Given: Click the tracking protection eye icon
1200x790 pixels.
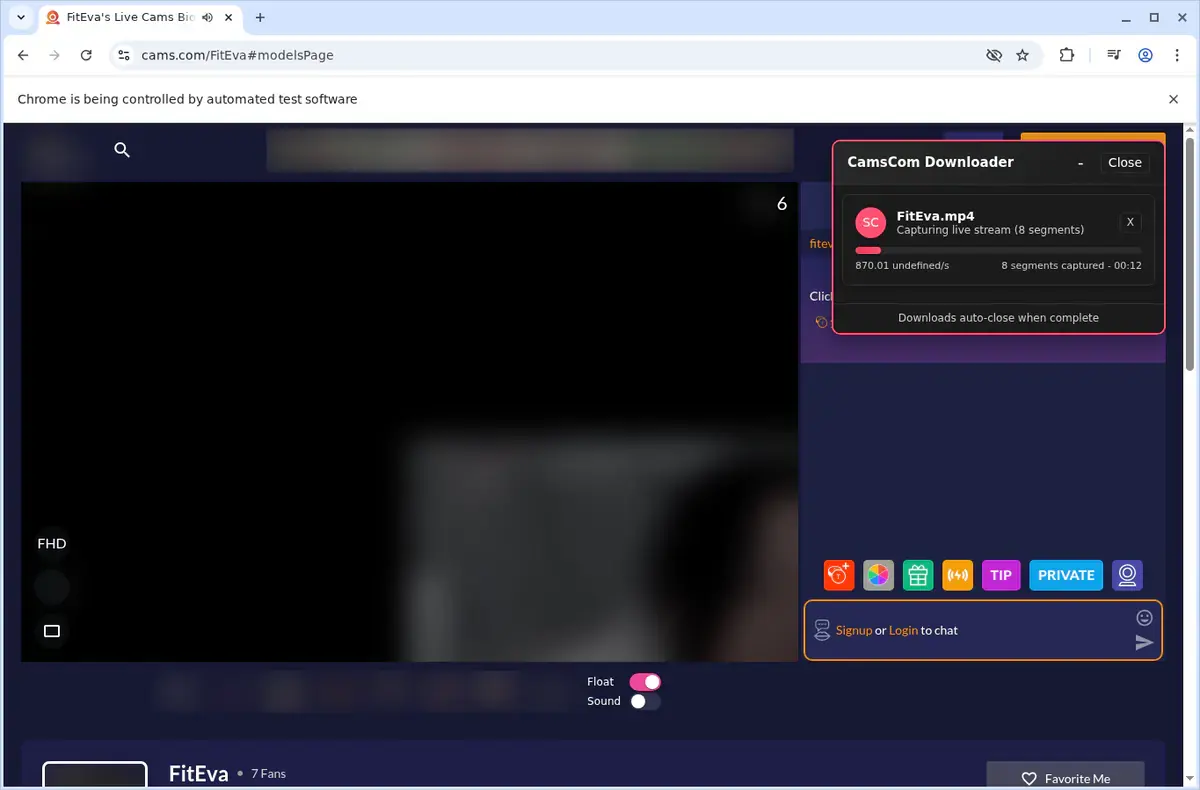Looking at the screenshot, I should click(993, 56).
